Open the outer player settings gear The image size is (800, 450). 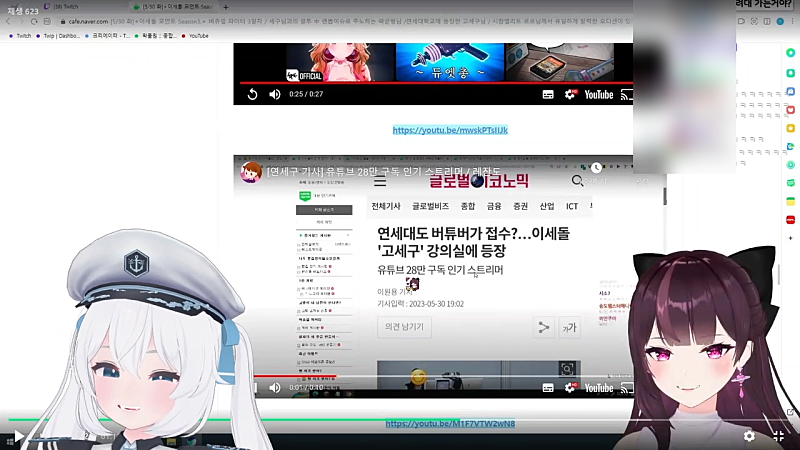749,436
